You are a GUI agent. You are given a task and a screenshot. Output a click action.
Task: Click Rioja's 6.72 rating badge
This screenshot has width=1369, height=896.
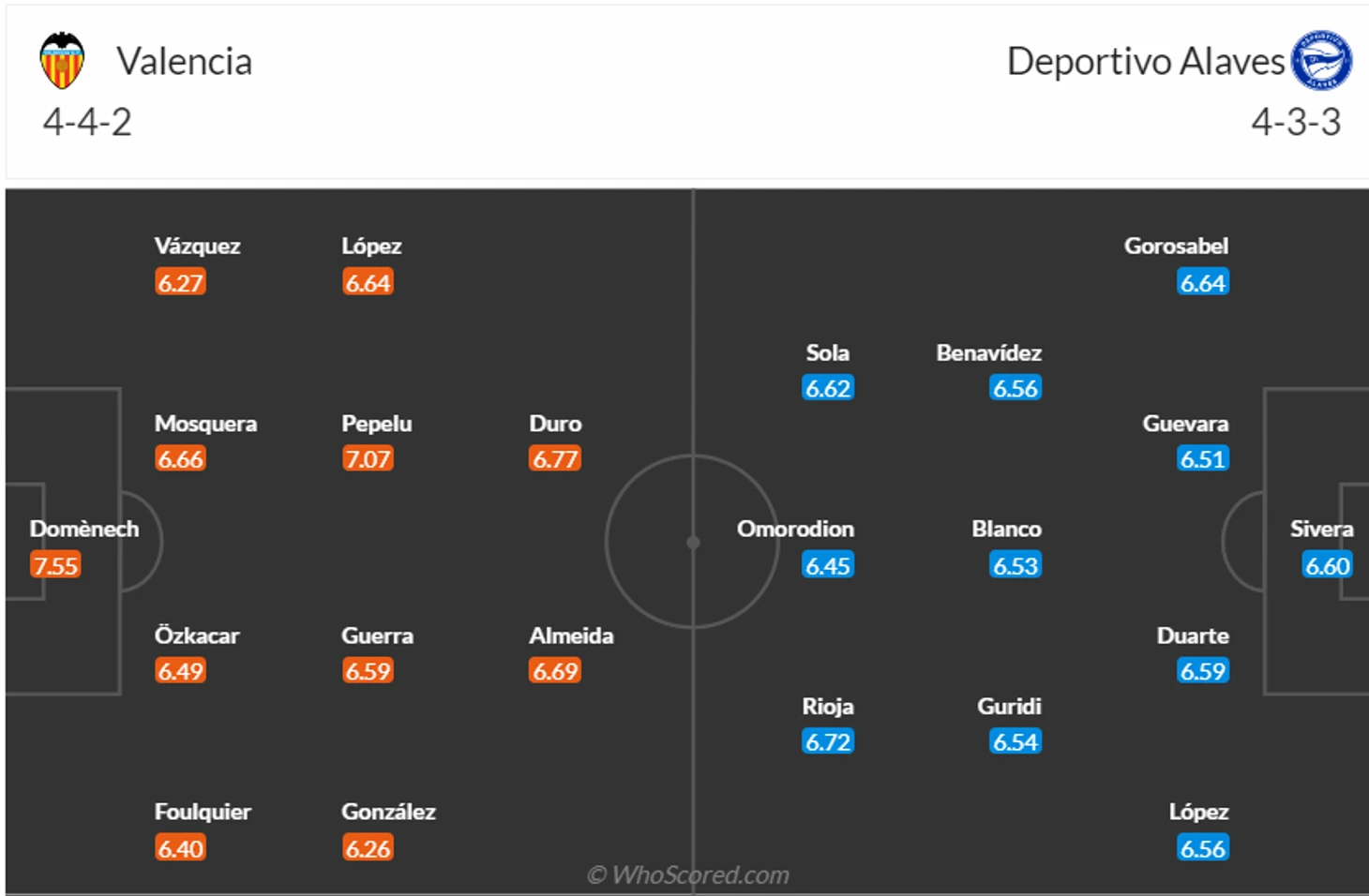(828, 742)
